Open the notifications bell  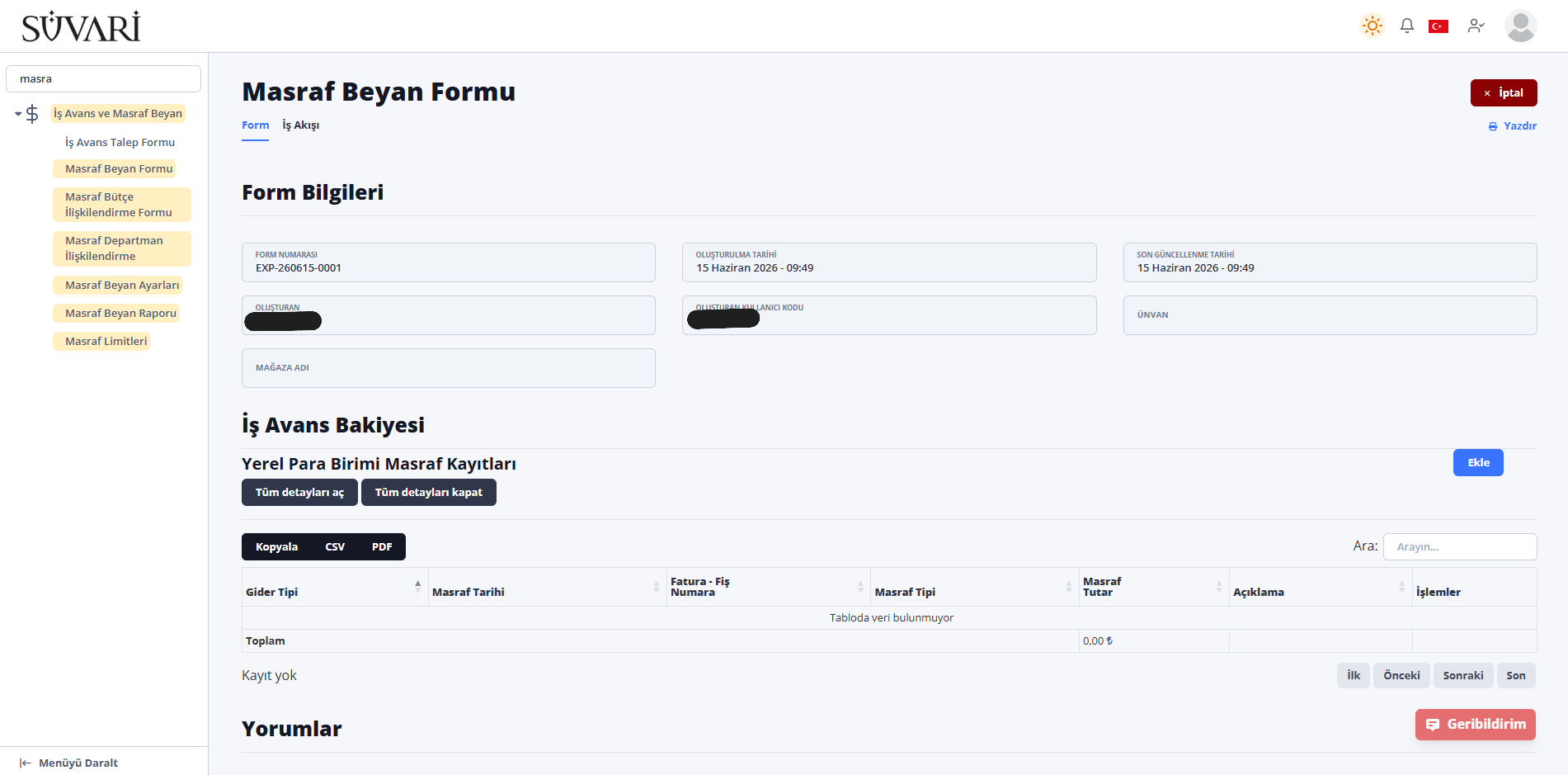1407,26
